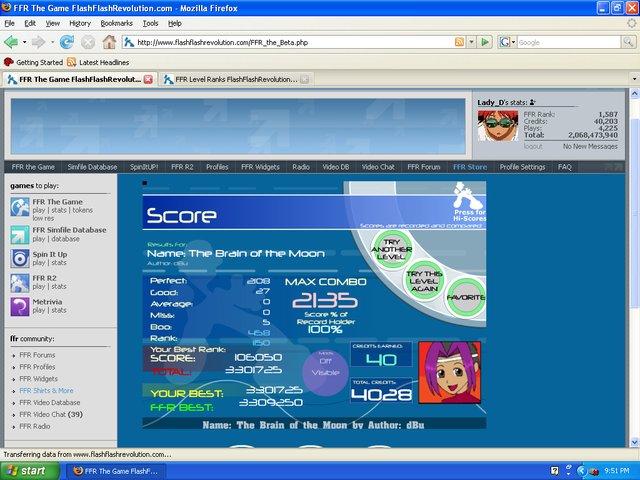Click the low res link under FFR The Game
The width and height of the screenshot is (640, 480).
(43, 218)
